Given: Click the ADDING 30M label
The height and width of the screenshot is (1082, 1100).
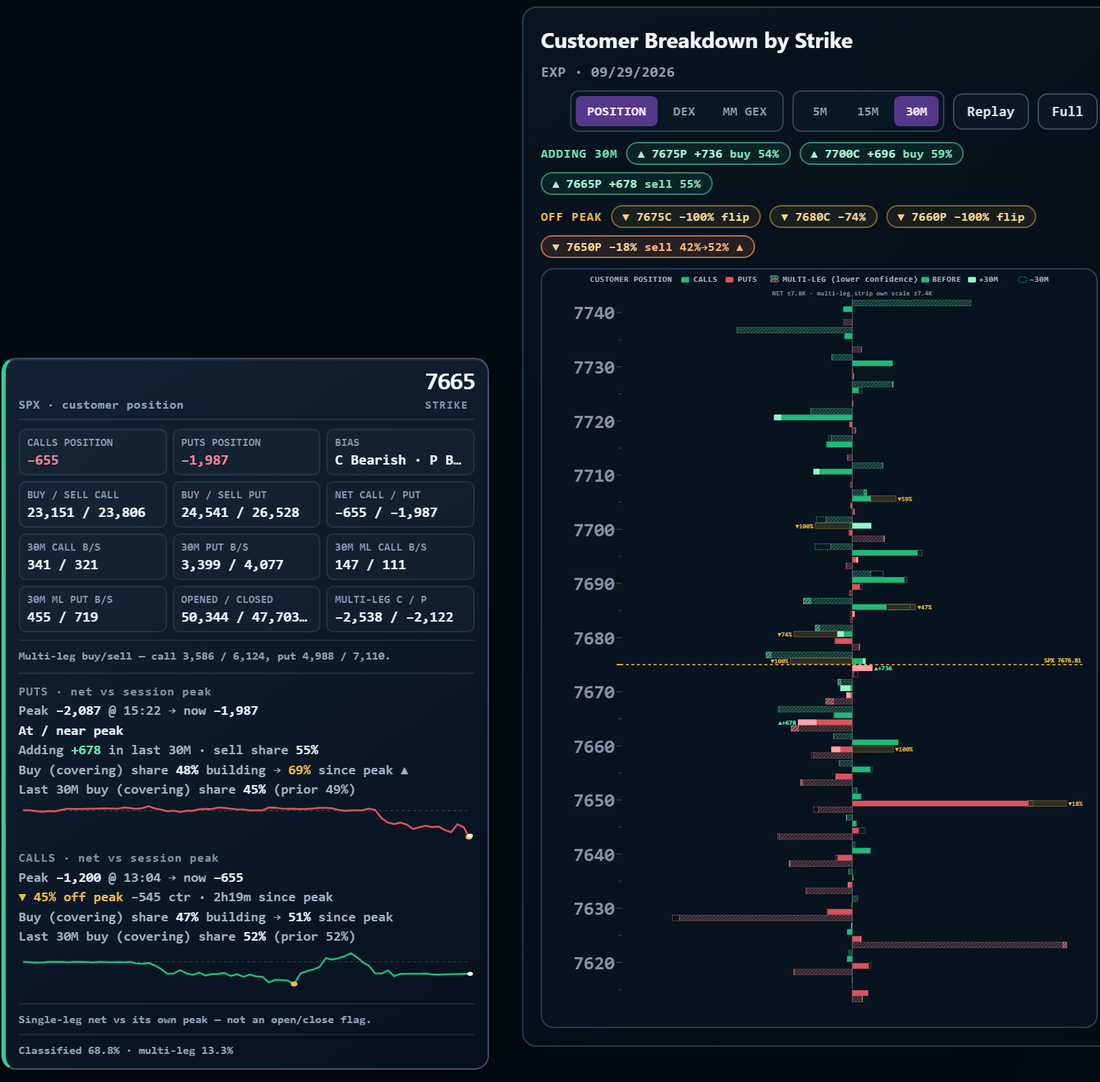Looking at the screenshot, I should click(x=579, y=154).
